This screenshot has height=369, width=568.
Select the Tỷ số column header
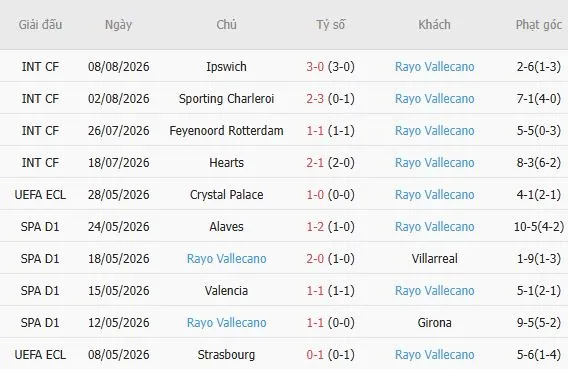click(x=330, y=25)
